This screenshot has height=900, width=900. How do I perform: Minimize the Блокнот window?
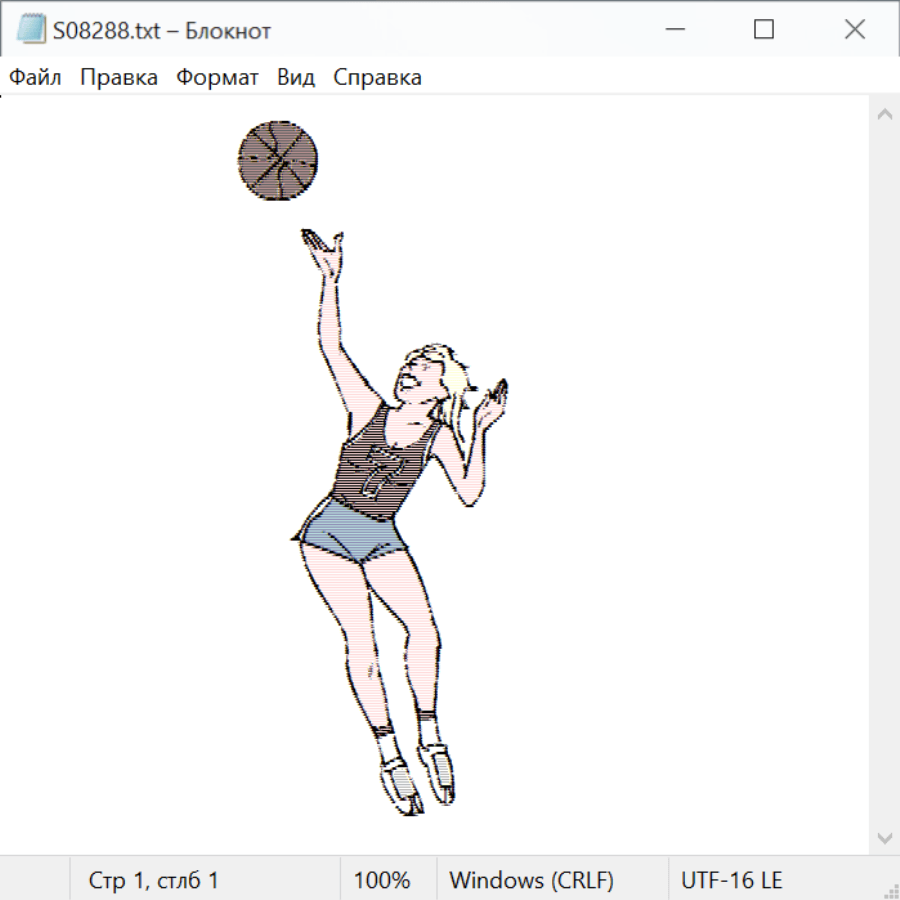click(675, 30)
